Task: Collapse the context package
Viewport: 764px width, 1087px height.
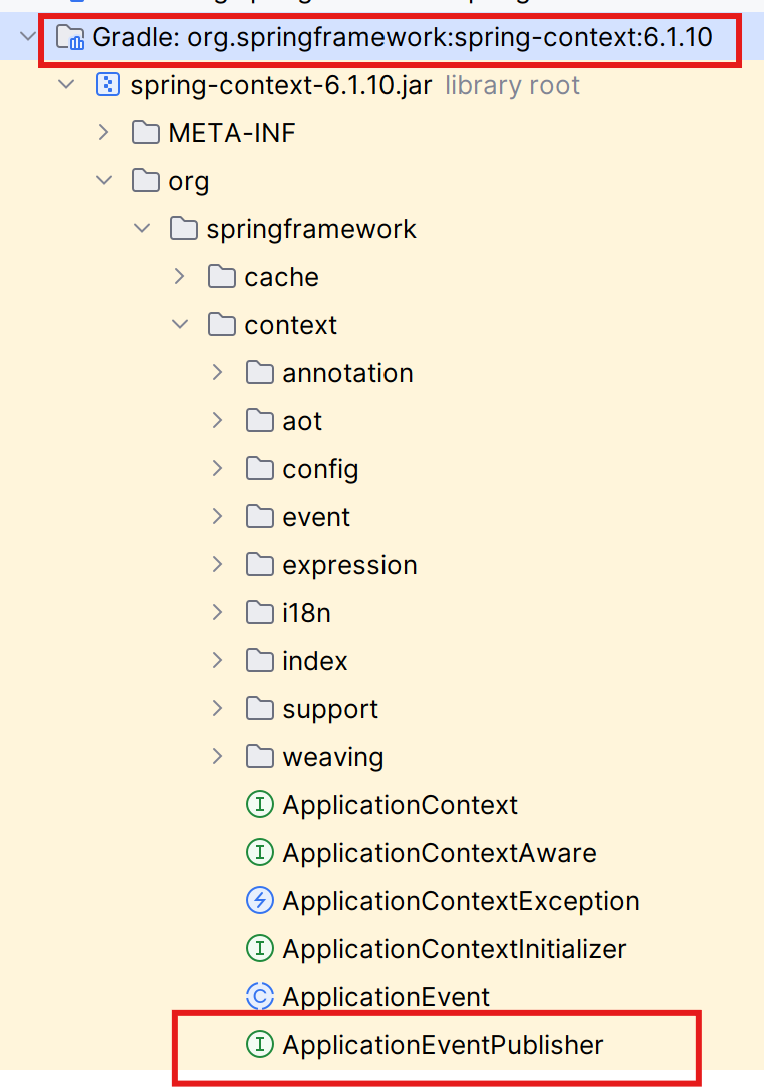Action: tap(180, 325)
